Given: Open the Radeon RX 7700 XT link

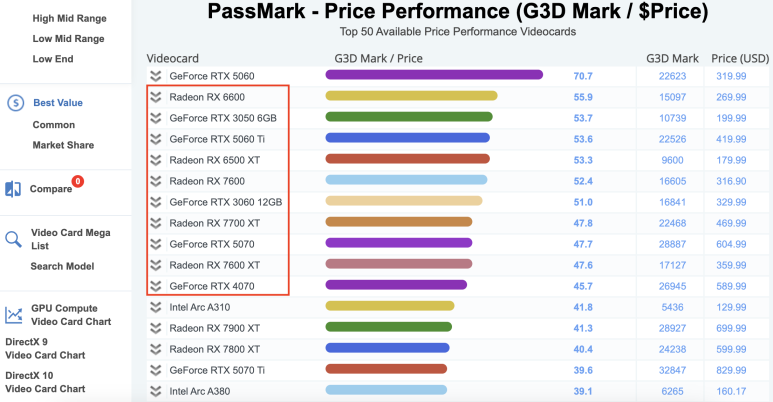Looking at the screenshot, I should pos(215,223).
